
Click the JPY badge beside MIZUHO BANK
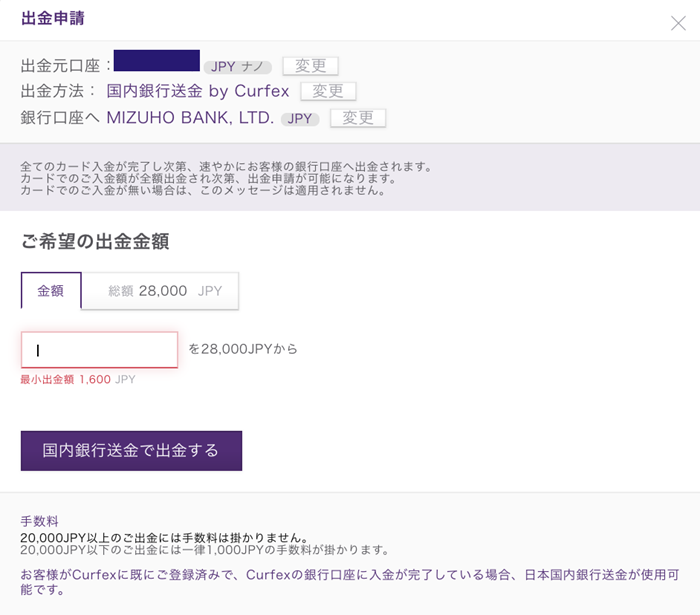(300, 119)
